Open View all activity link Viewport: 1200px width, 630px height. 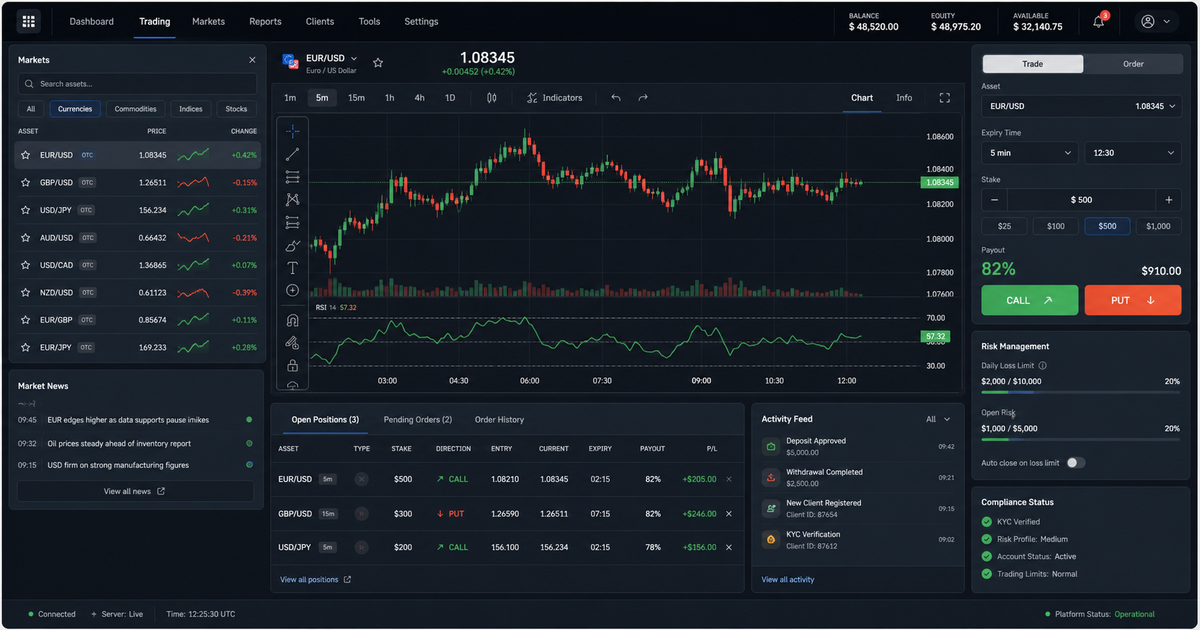coord(788,580)
